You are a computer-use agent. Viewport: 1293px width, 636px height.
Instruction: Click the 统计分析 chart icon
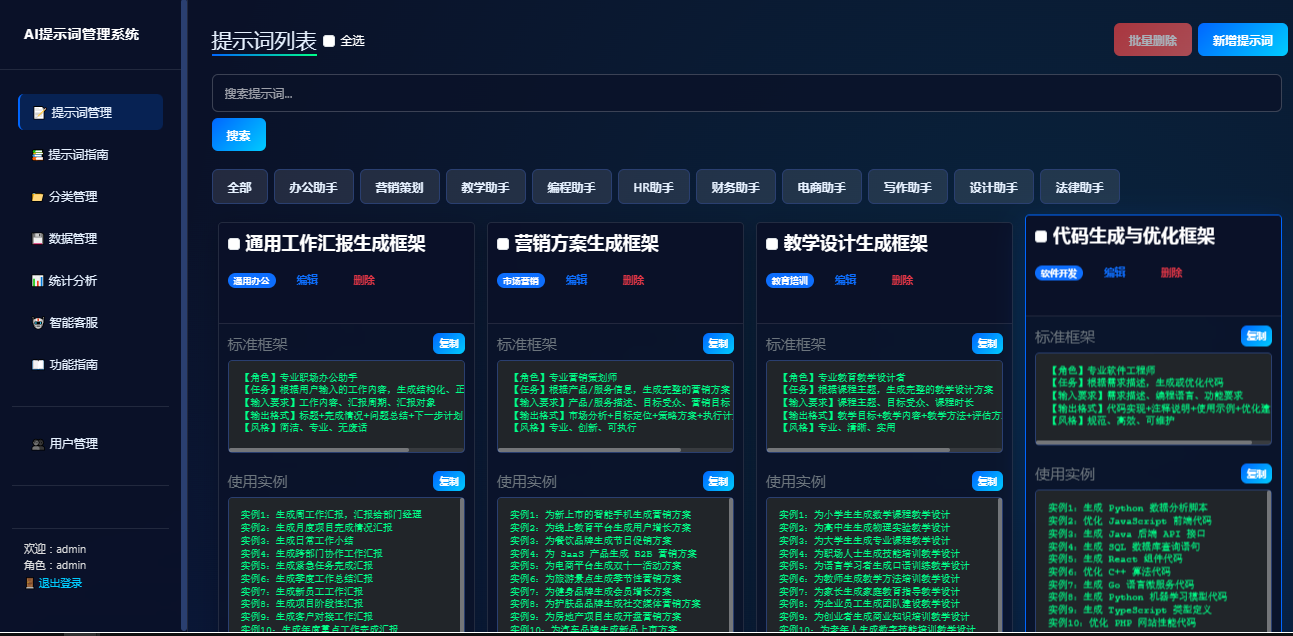coord(38,281)
